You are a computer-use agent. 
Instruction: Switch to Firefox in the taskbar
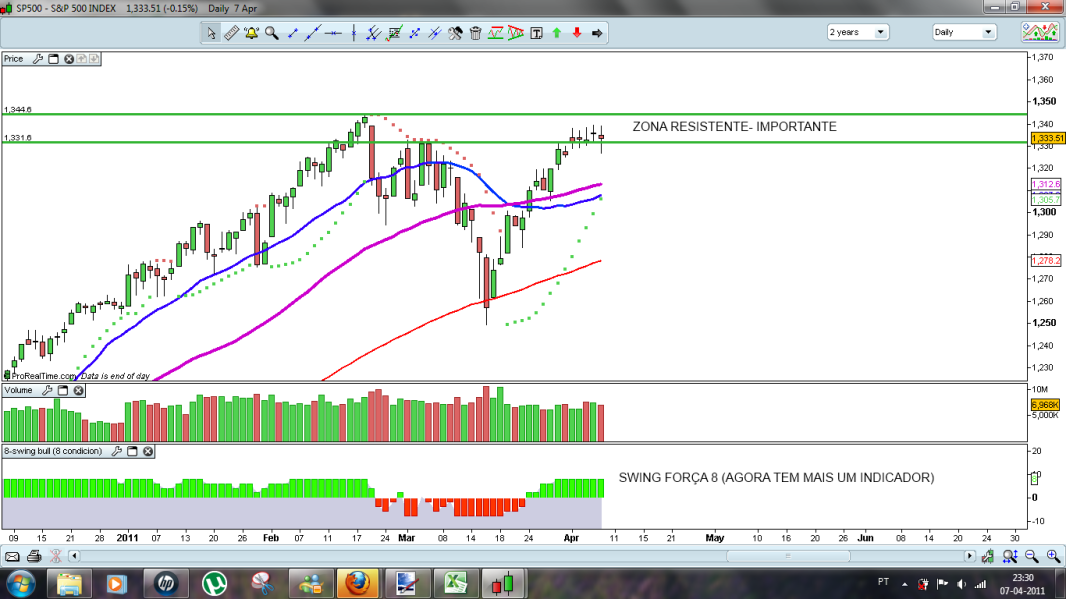358,584
